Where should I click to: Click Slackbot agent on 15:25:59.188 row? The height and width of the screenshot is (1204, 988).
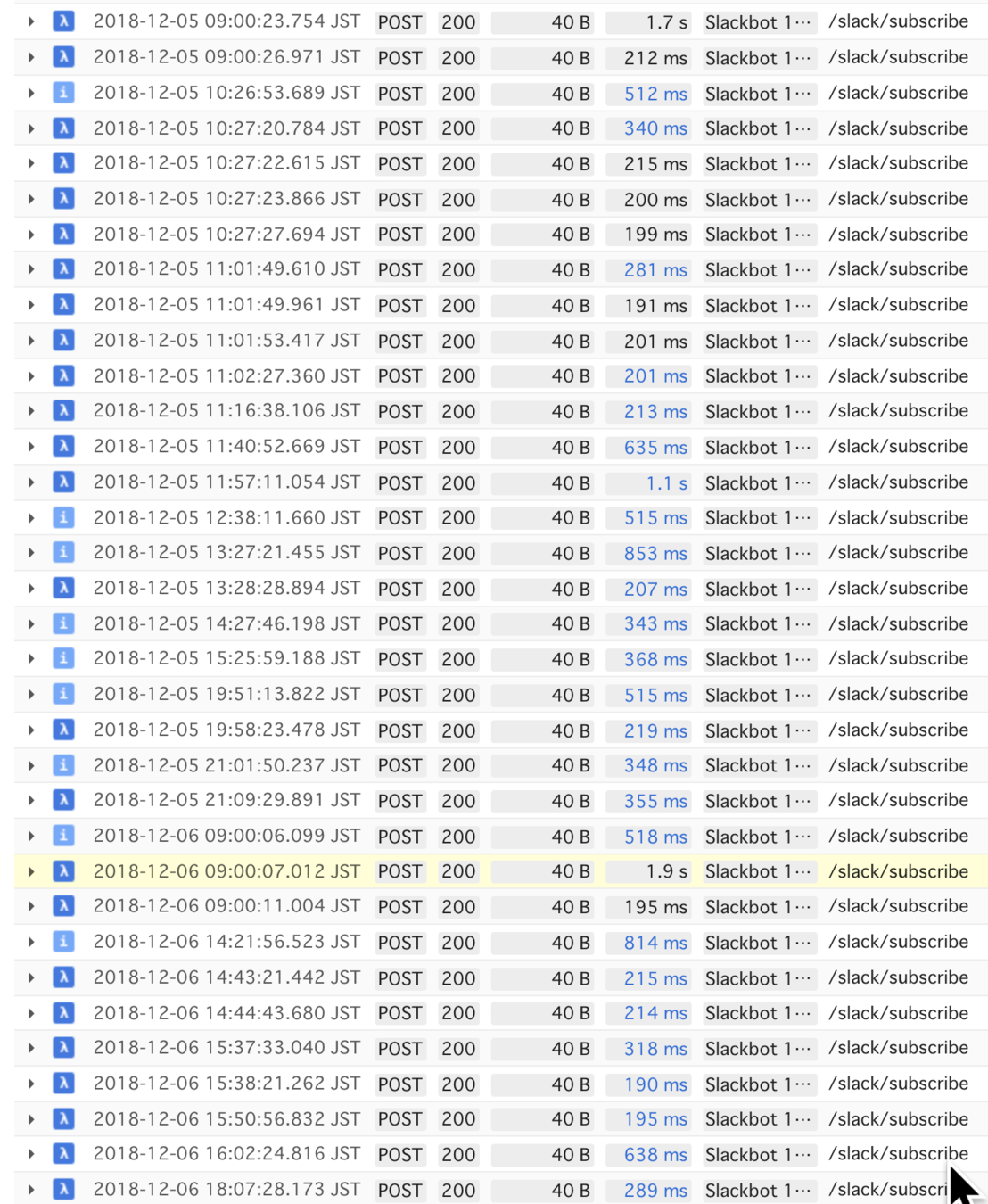tap(759, 659)
